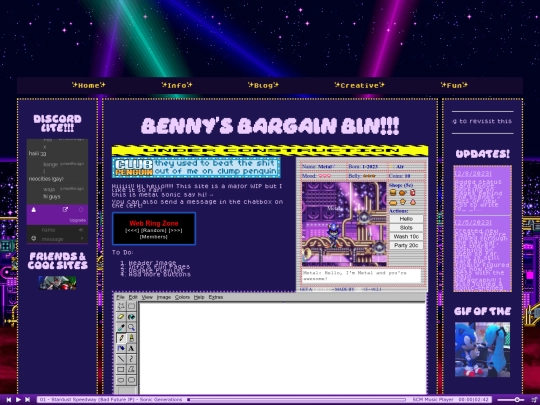Select the Magnifier tool
The image size is (540, 405).
tap(131, 327)
